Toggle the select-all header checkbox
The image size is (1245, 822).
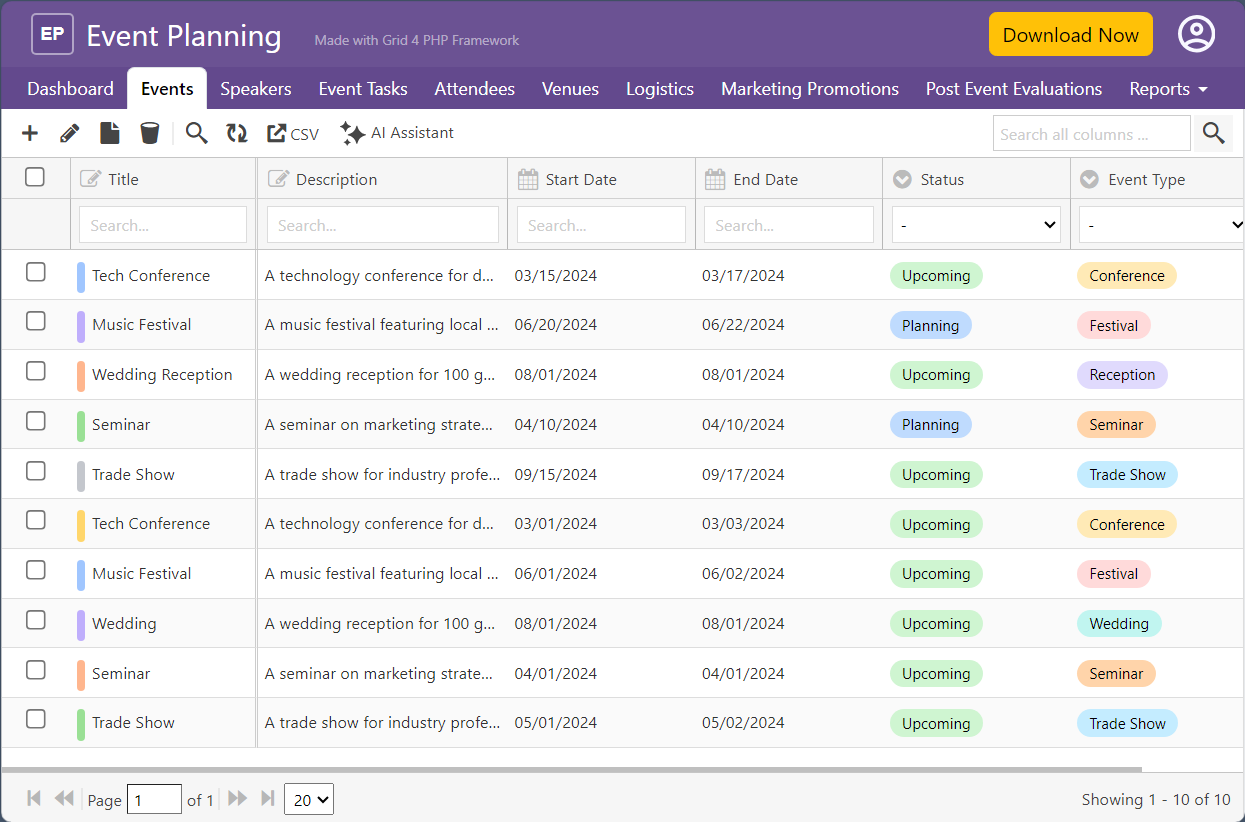point(35,177)
